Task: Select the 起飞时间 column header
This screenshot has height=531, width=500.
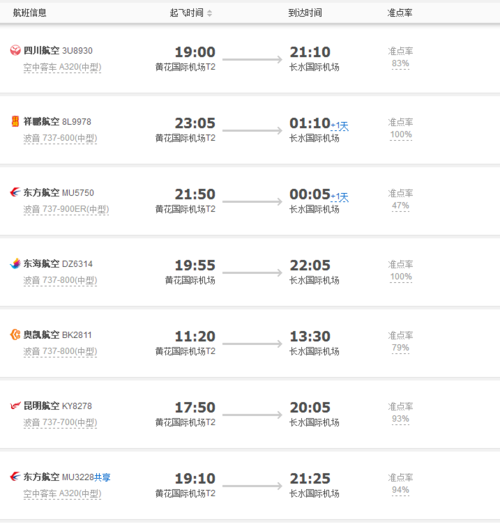Action: (x=187, y=13)
